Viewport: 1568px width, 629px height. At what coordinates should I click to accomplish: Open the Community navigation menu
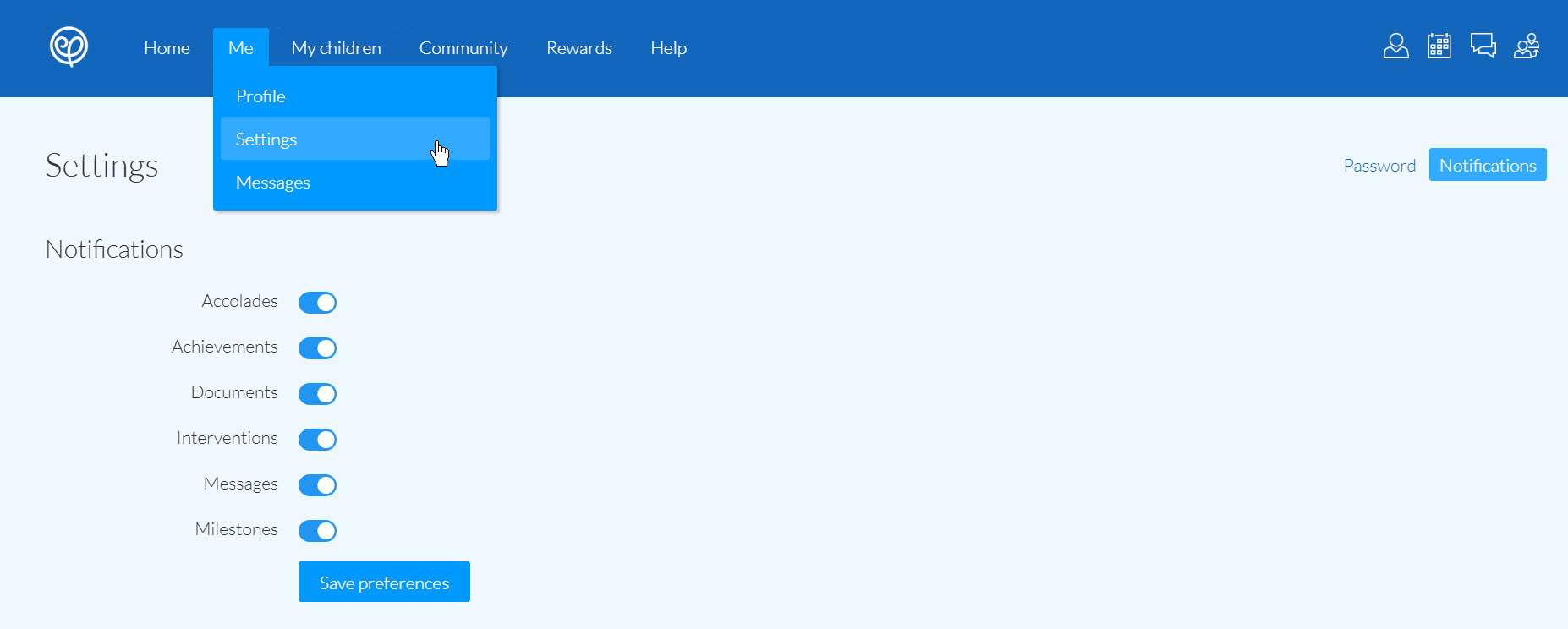463,48
